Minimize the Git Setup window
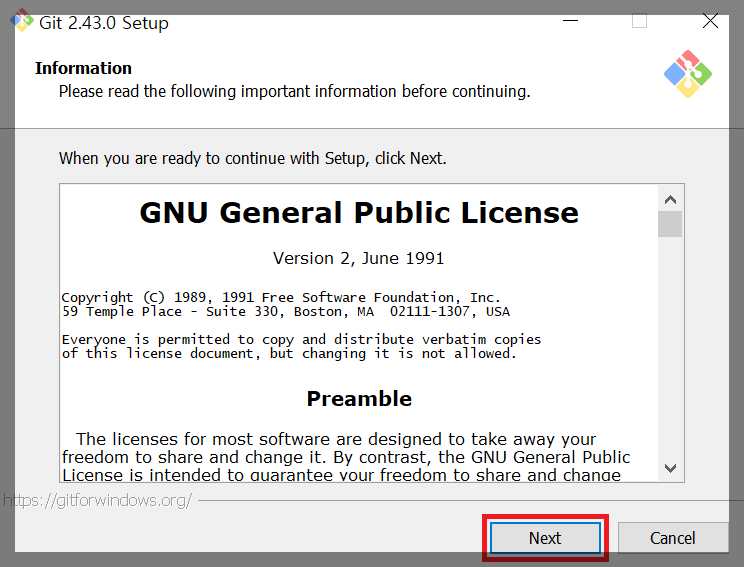This screenshot has width=744, height=567. [x=570, y=20]
